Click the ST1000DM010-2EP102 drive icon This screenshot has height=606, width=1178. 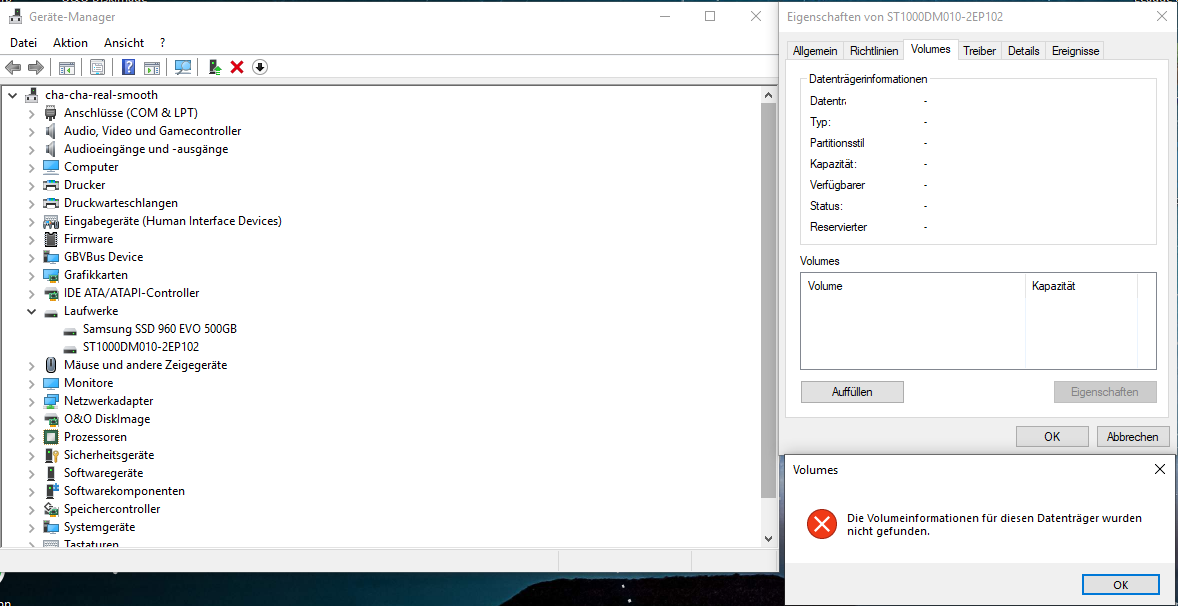tap(70, 348)
